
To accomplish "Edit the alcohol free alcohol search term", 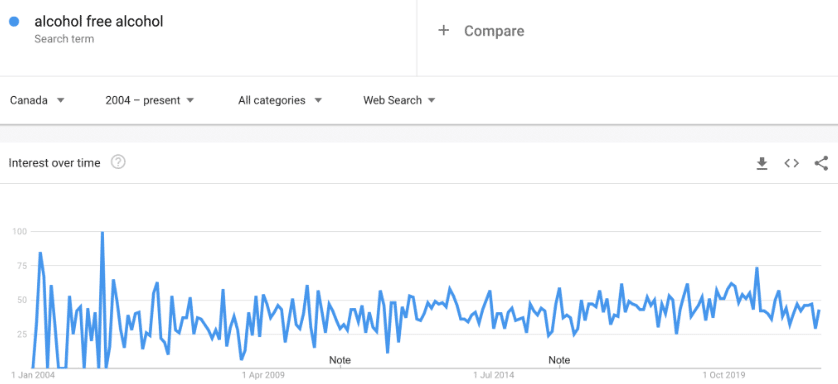I will (99, 21).
